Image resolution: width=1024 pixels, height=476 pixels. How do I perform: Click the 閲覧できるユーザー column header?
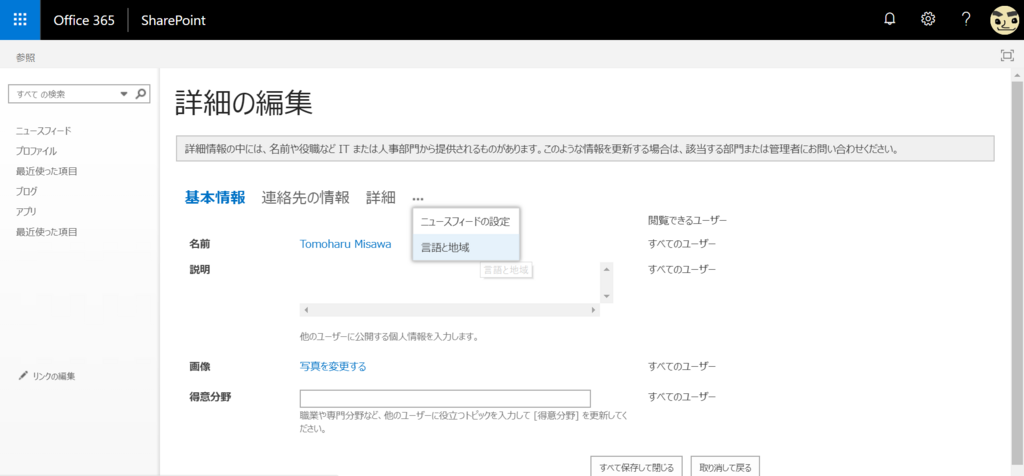[x=687, y=220]
